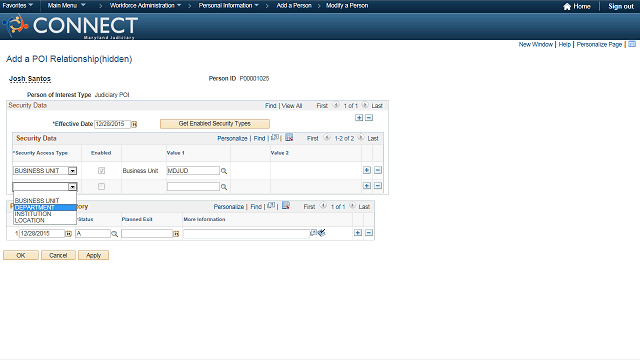Open the Help link
The height and width of the screenshot is (360, 640).
coord(564,44)
